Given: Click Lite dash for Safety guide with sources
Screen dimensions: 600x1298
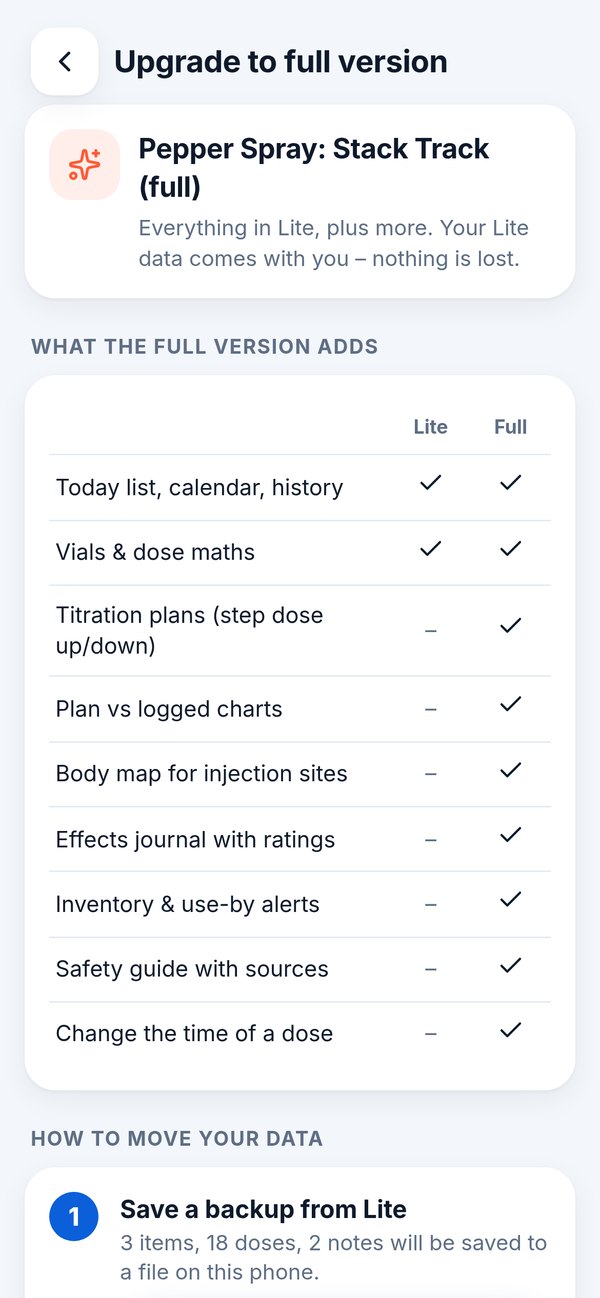Looking at the screenshot, I should click(x=430, y=969).
